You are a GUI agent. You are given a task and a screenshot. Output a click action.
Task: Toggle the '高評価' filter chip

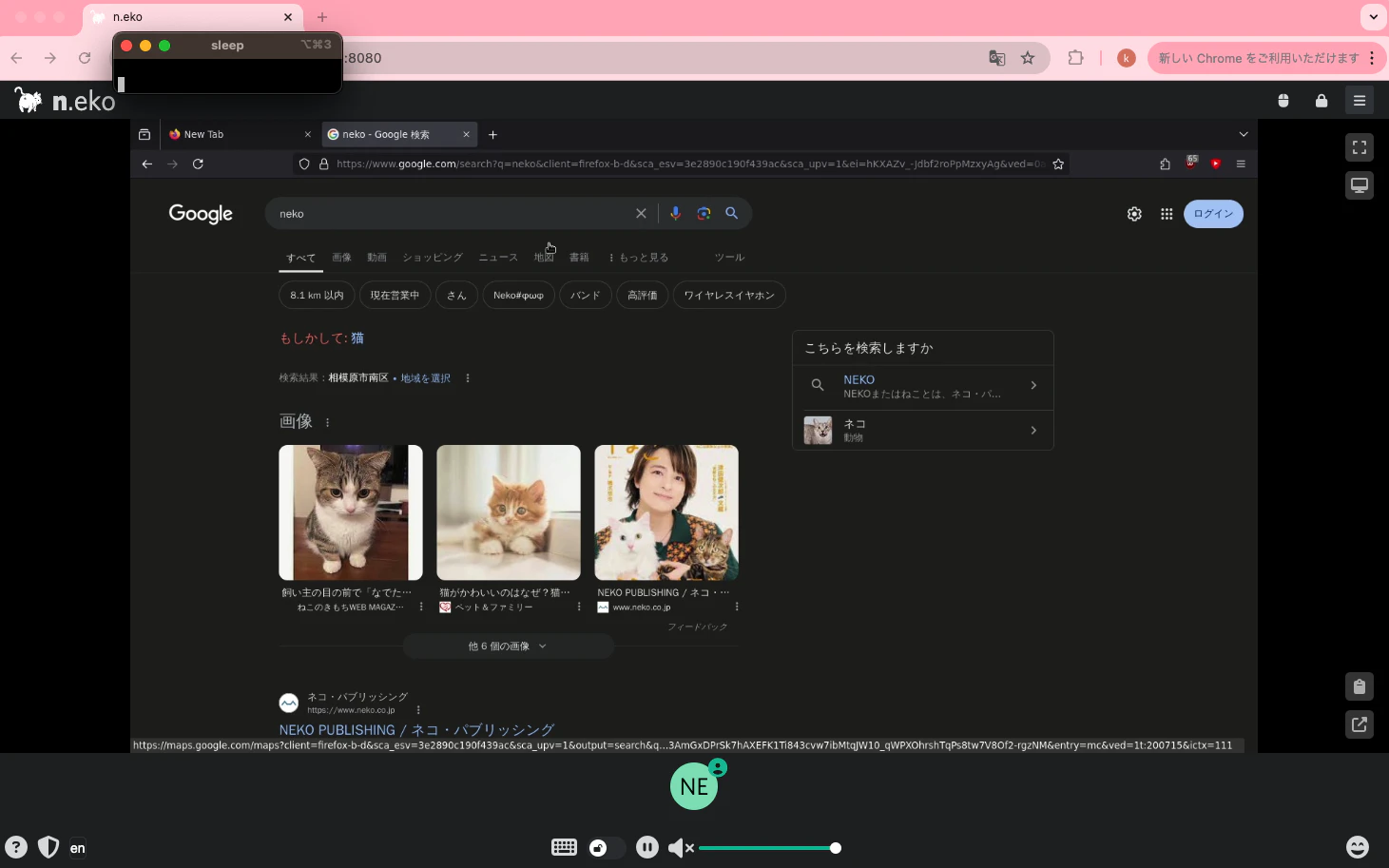(642, 295)
